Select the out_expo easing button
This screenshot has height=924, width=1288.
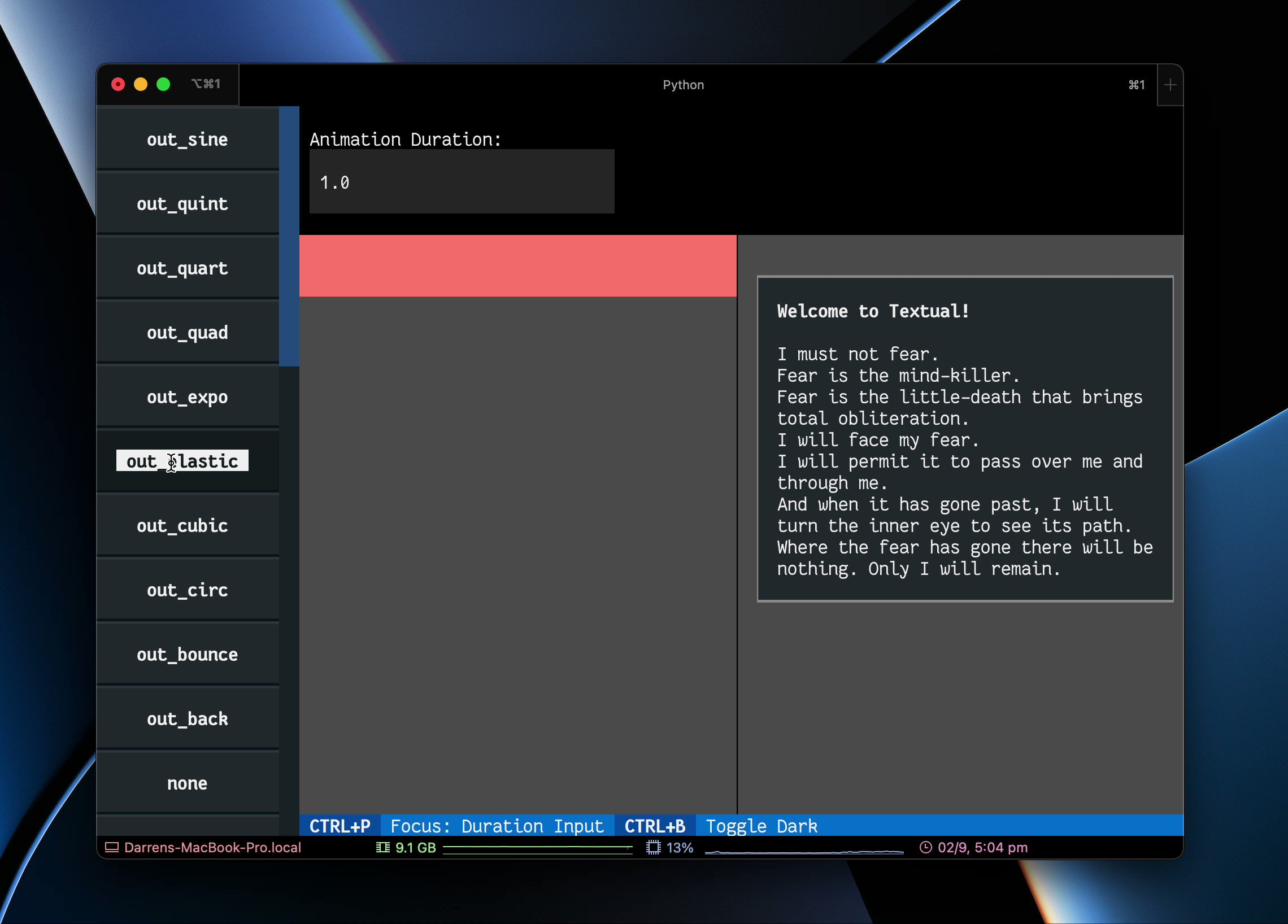(x=188, y=397)
